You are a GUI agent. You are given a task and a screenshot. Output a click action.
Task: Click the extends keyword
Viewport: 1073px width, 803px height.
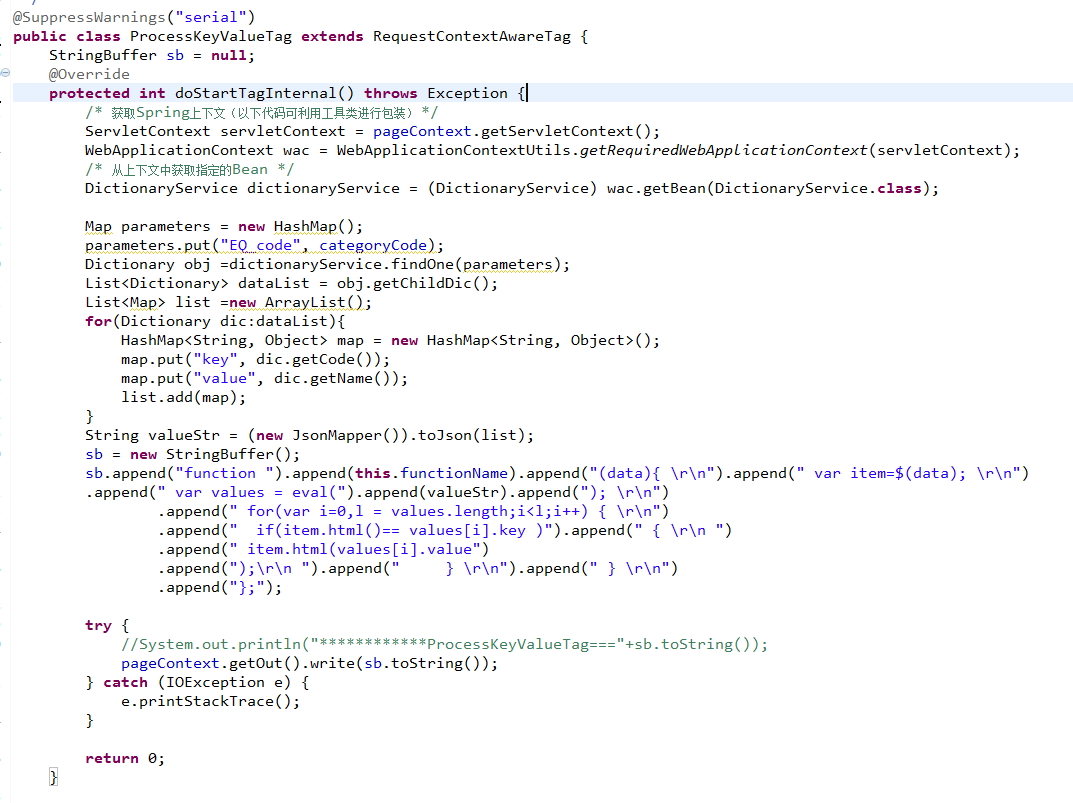[332, 36]
